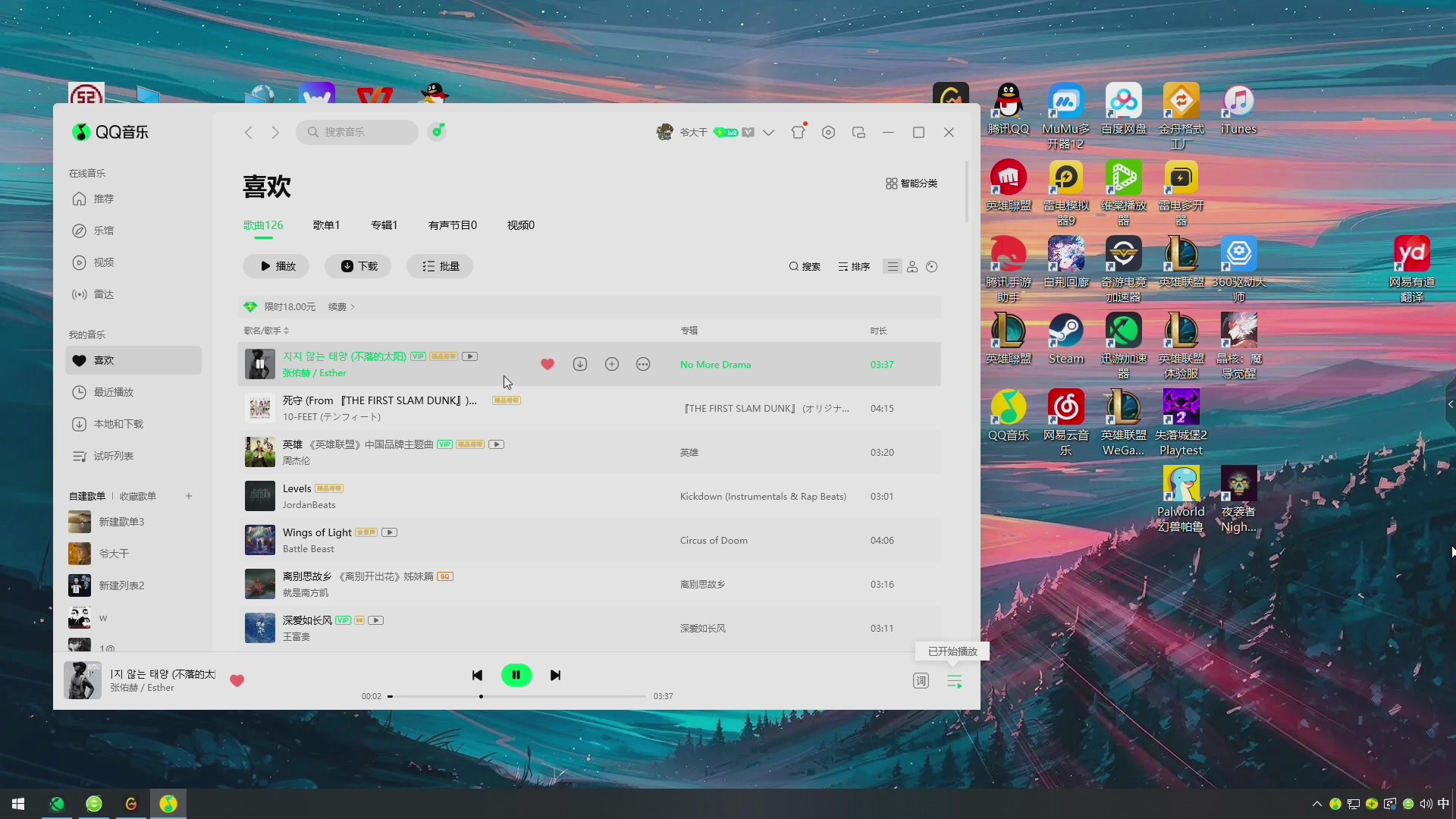Open more options for 지지 않는 태양
1456x819 pixels.
[643, 364]
